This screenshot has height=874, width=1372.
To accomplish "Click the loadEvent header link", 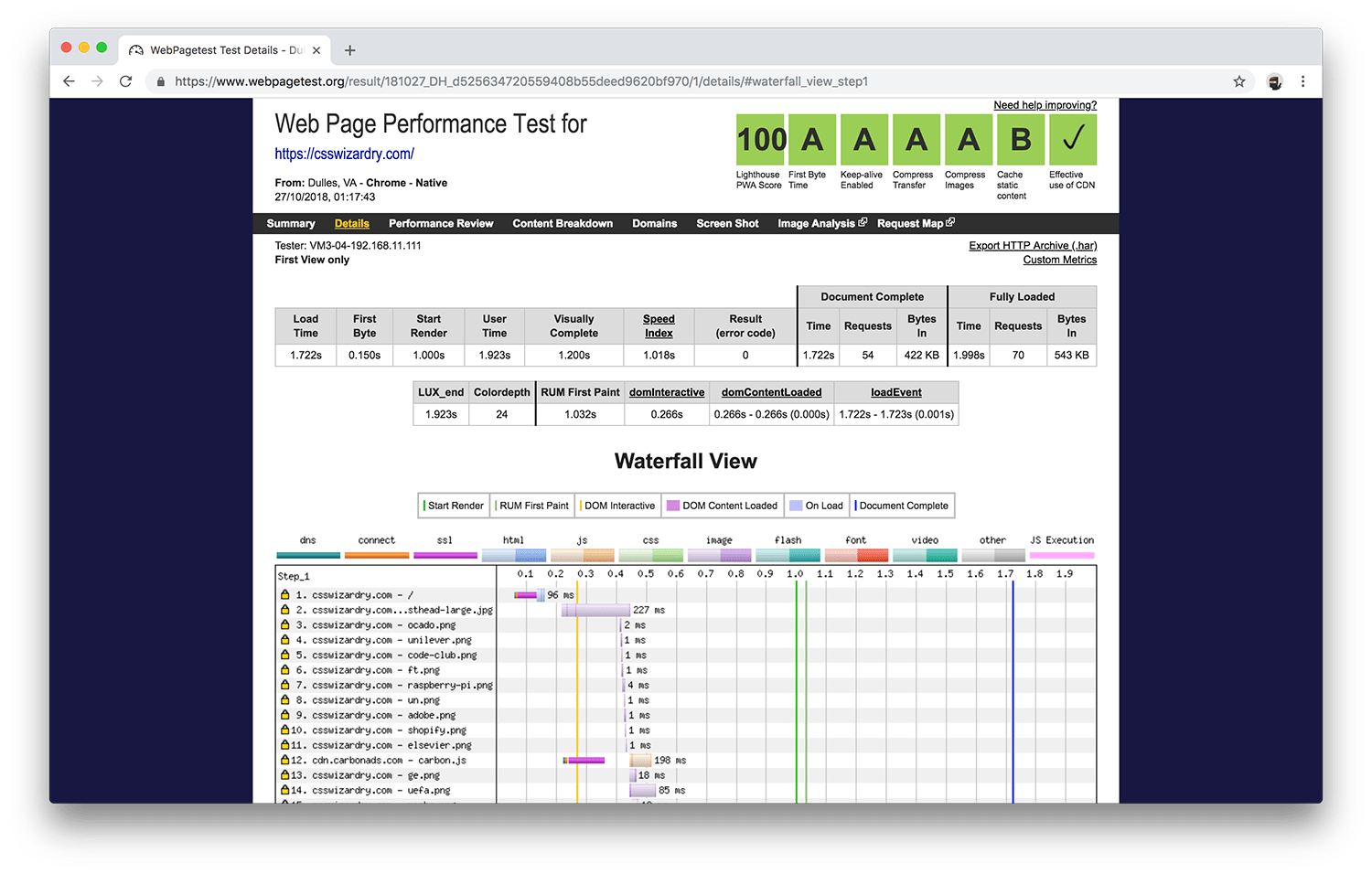I will [896, 392].
